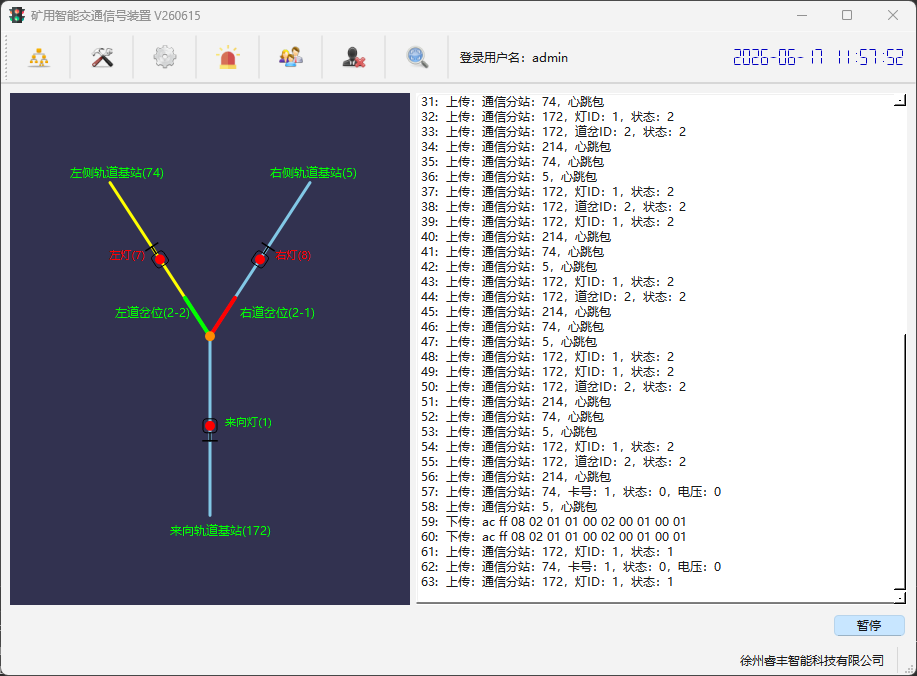
Task: Select log line 57 with 卡号 and 电压
Action: pyautogui.click(x=571, y=492)
